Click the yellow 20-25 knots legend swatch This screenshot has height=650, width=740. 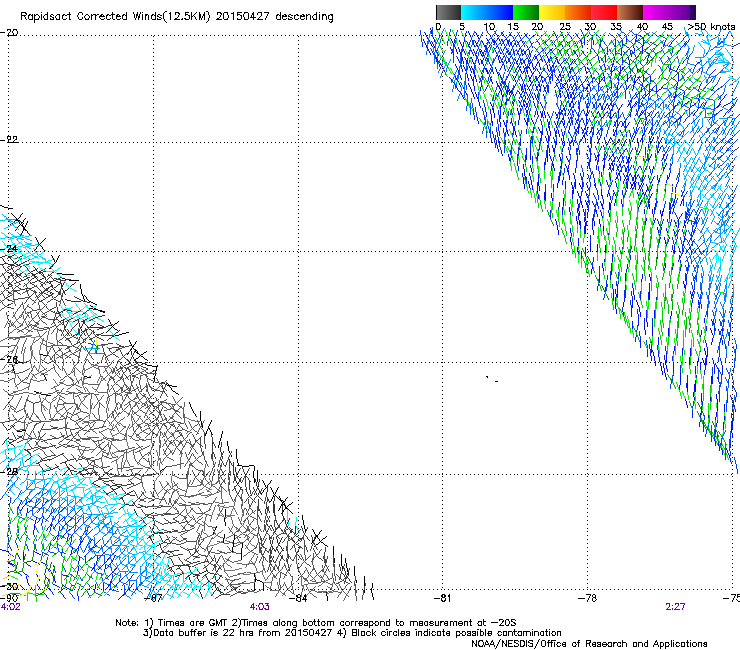552,12
